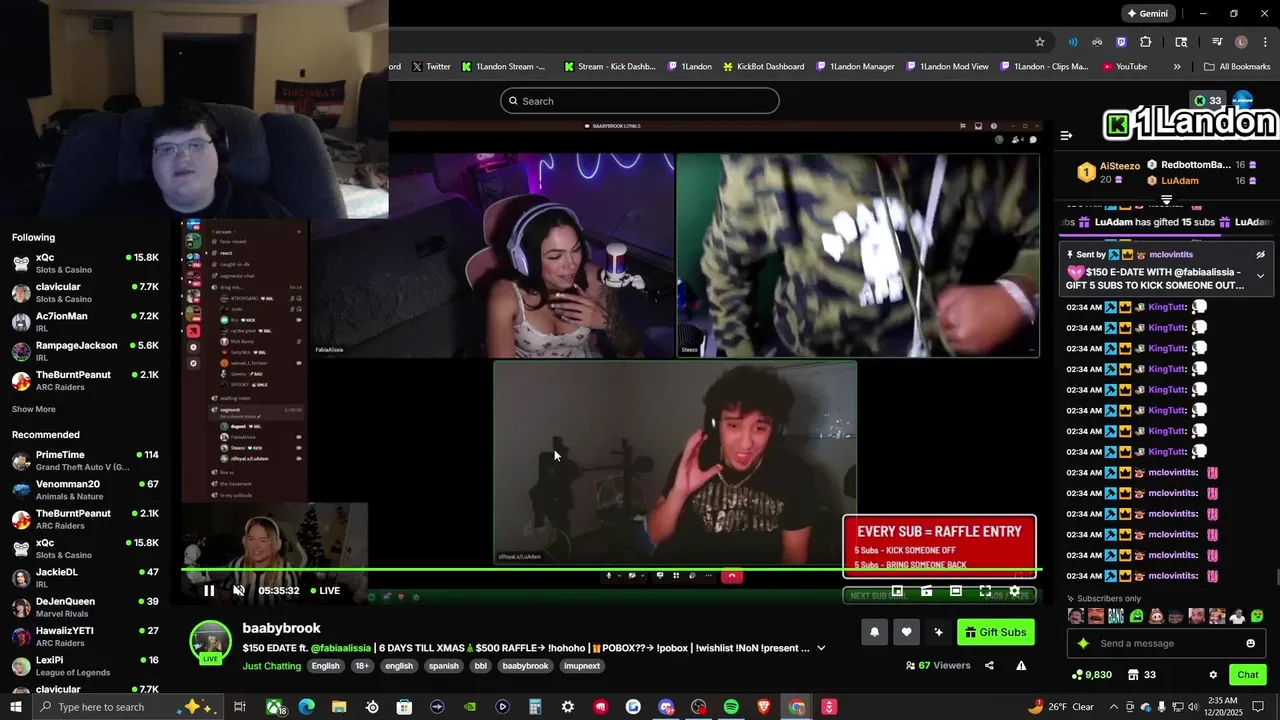
Task: Open Venomman20 recommended channel
Action: click(x=85, y=489)
